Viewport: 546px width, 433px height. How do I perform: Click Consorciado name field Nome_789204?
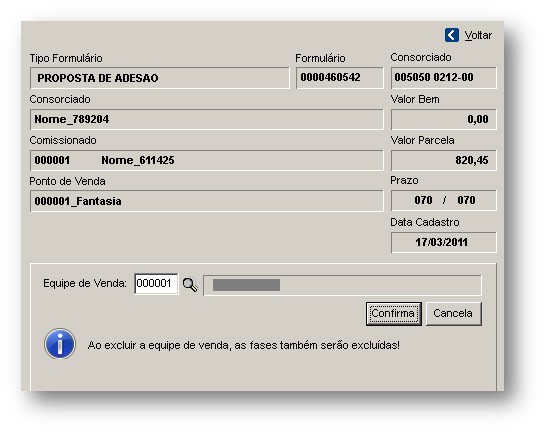(206, 119)
